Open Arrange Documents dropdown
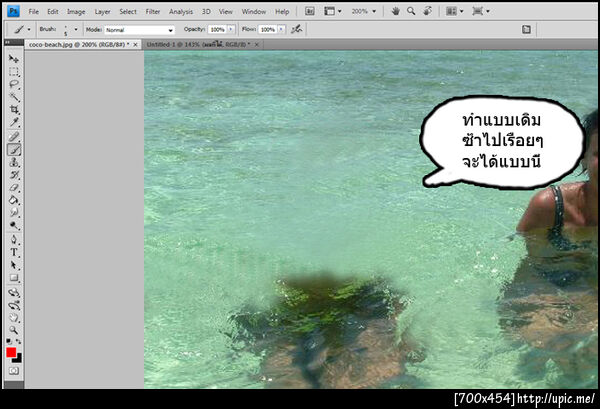 tap(455, 11)
